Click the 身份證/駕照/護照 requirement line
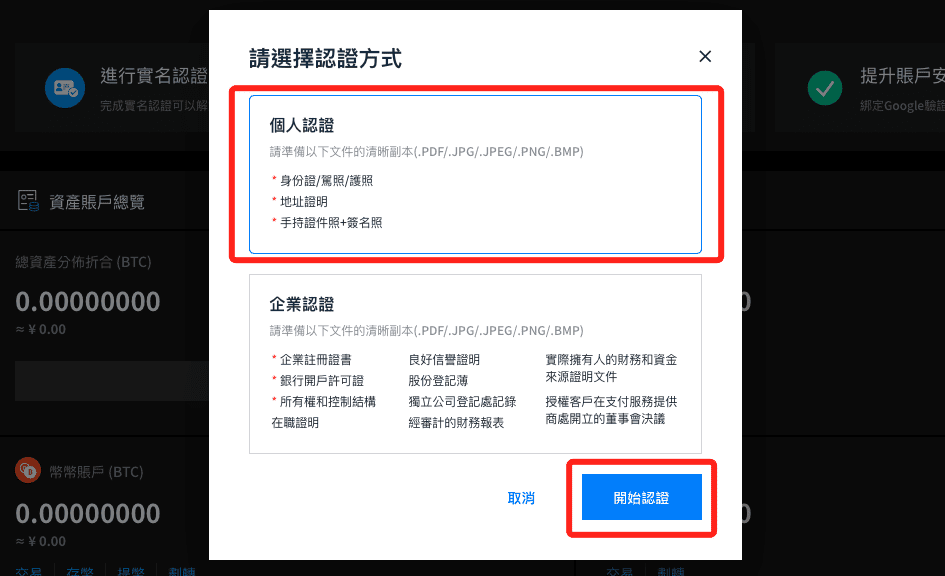 click(x=326, y=181)
